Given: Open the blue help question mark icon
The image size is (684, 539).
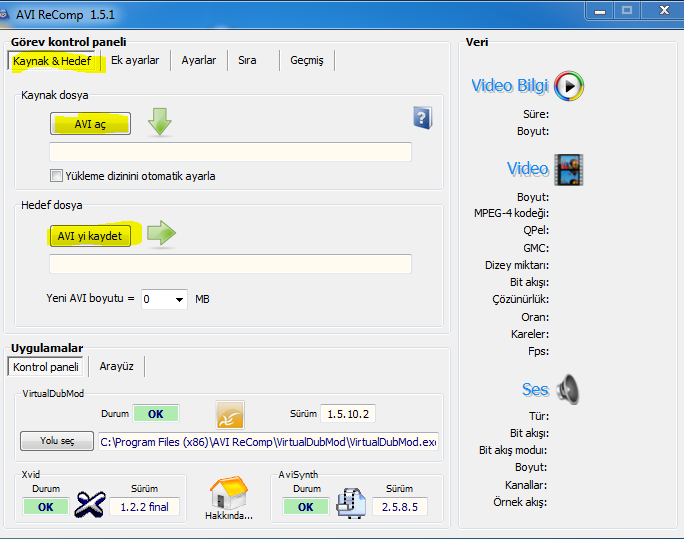Looking at the screenshot, I should 422,118.
